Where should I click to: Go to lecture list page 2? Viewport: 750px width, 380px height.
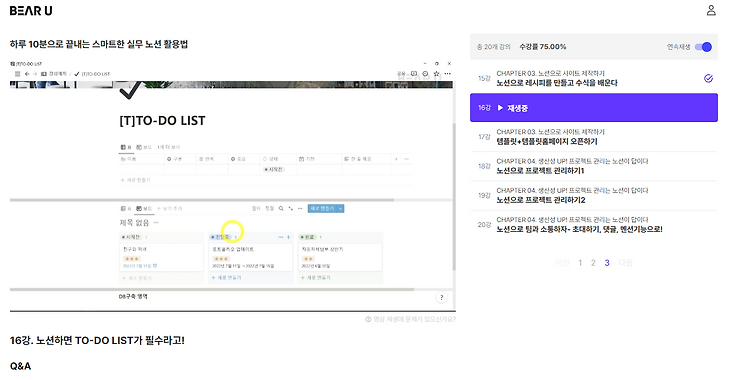coord(593,263)
